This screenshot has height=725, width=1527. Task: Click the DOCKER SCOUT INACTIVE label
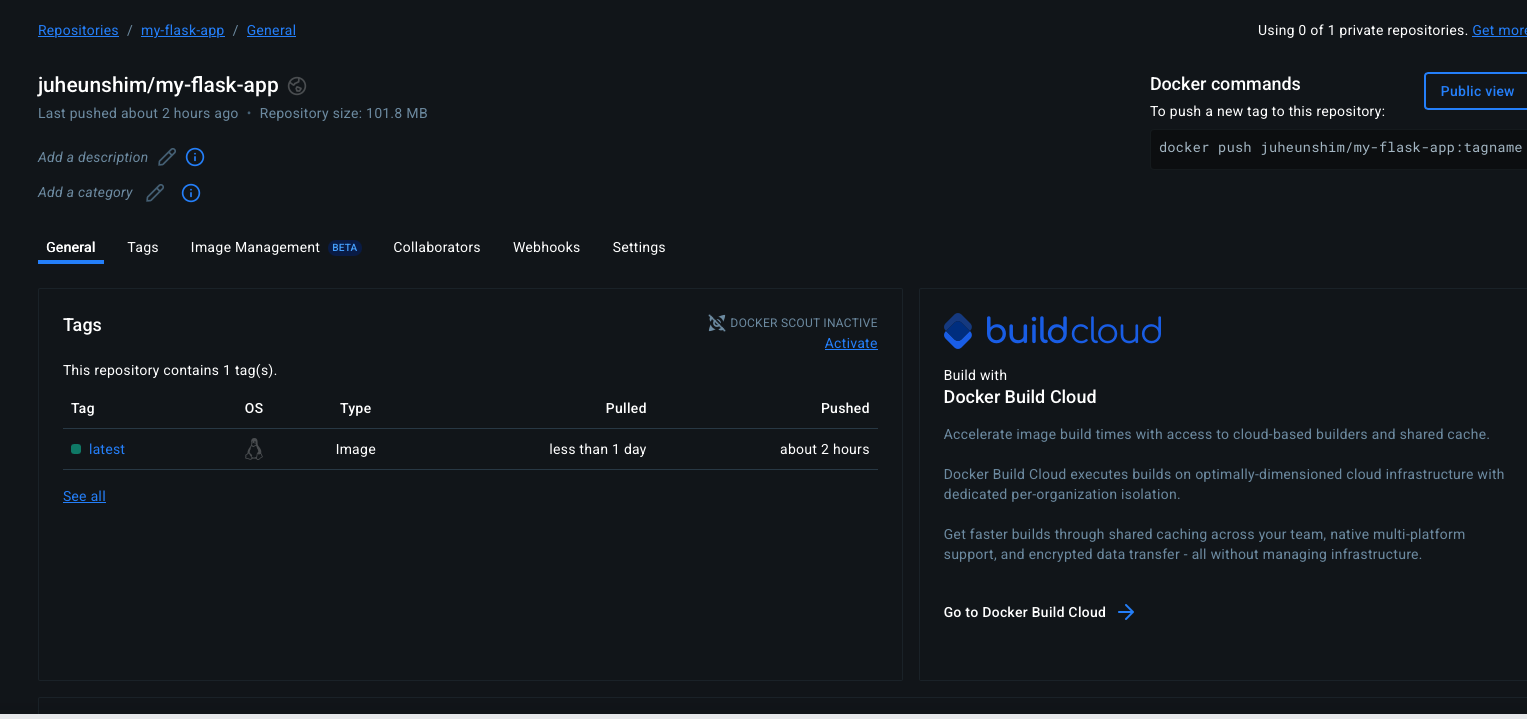tap(804, 323)
